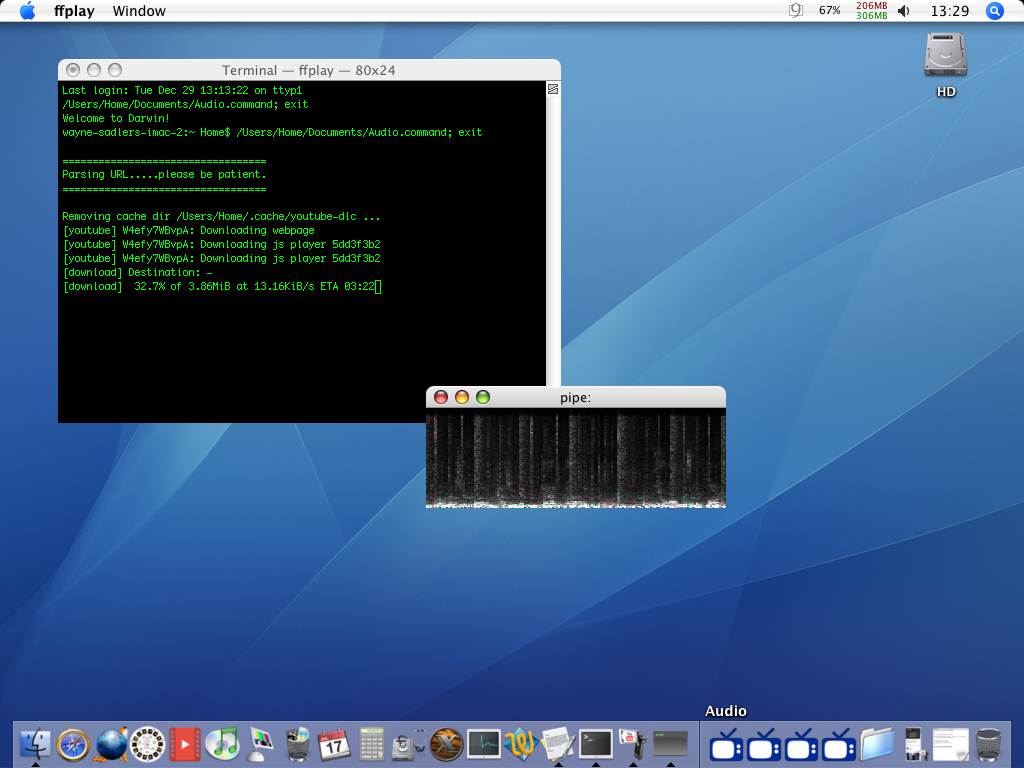Open iTunes from the Dock
1024x768 pixels.
coord(223,744)
